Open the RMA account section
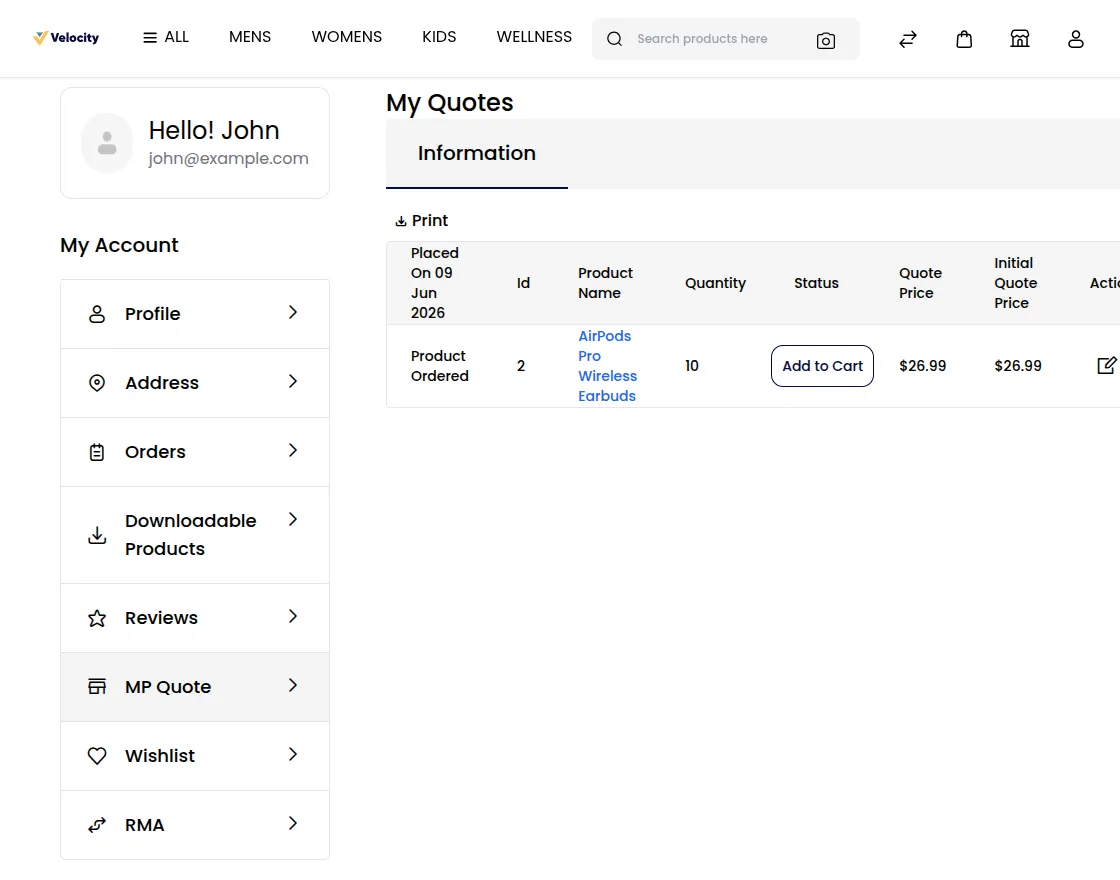 click(195, 825)
